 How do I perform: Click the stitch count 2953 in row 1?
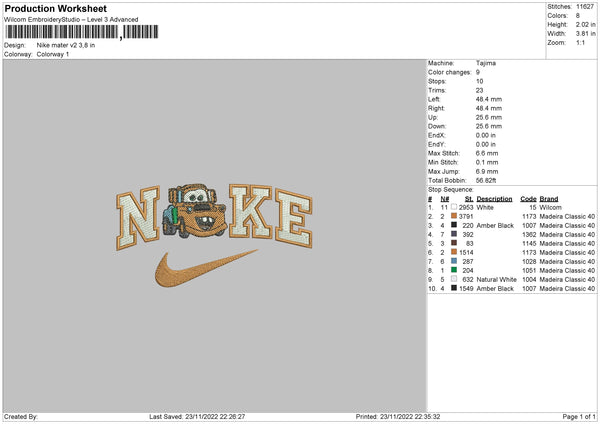pyautogui.click(x=466, y=207)
